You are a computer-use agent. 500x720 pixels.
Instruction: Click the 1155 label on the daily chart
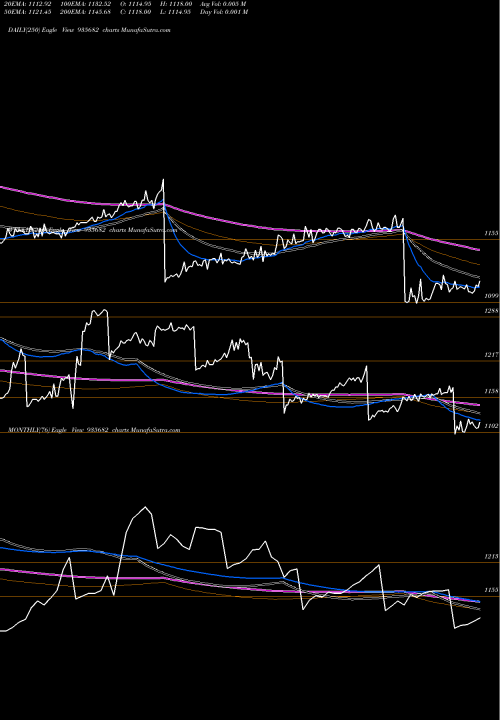click(491, 233)
